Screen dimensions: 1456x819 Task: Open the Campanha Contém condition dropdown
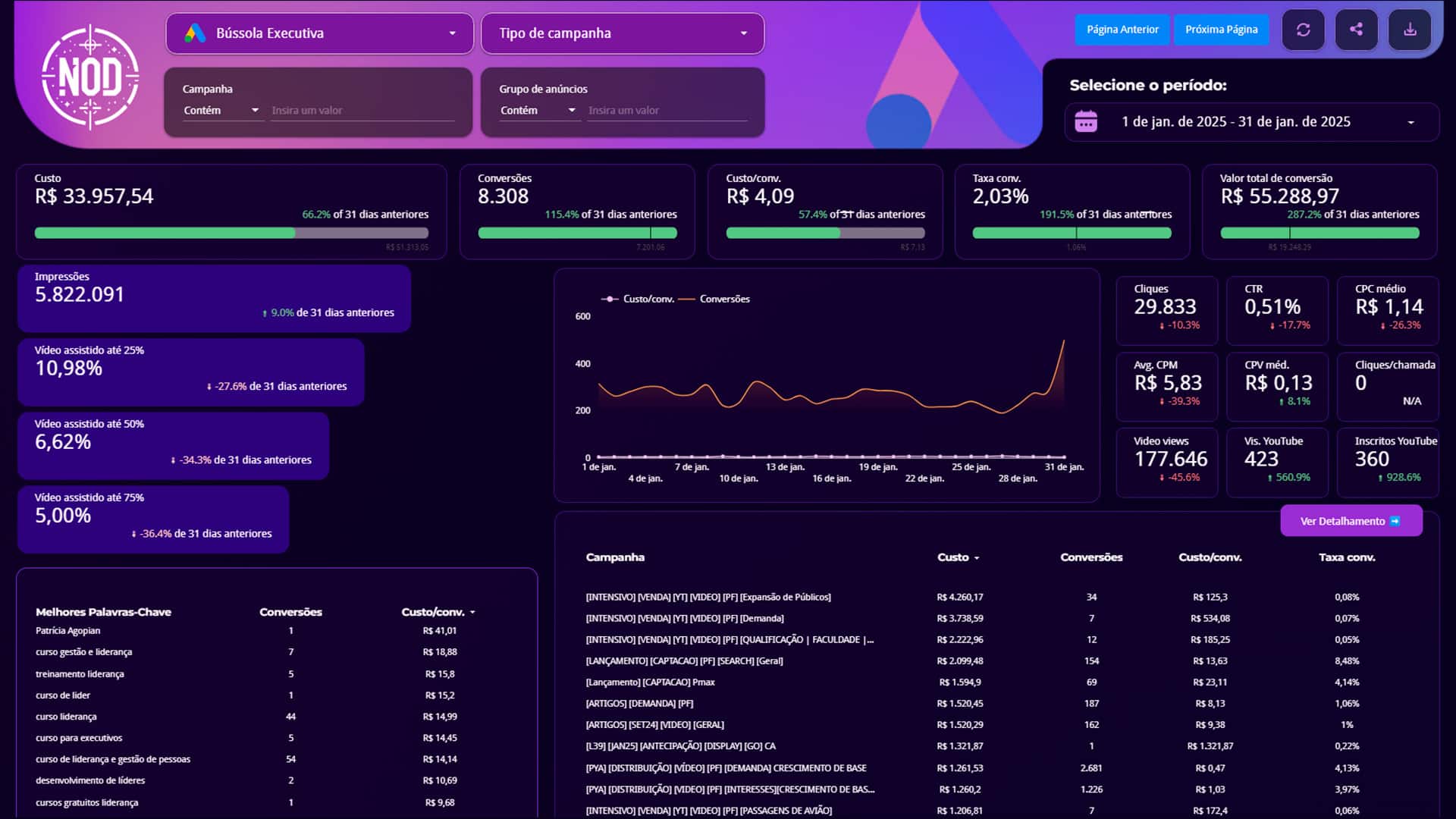(221, 111)
